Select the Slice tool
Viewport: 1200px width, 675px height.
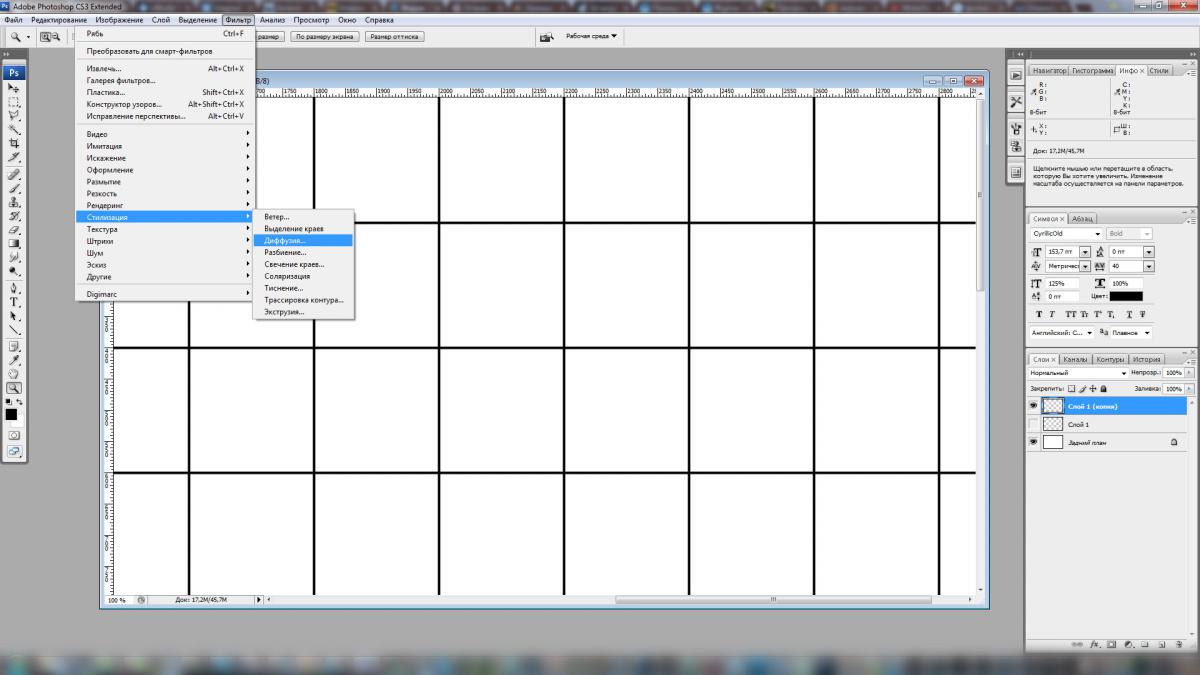tap(15, 157)
